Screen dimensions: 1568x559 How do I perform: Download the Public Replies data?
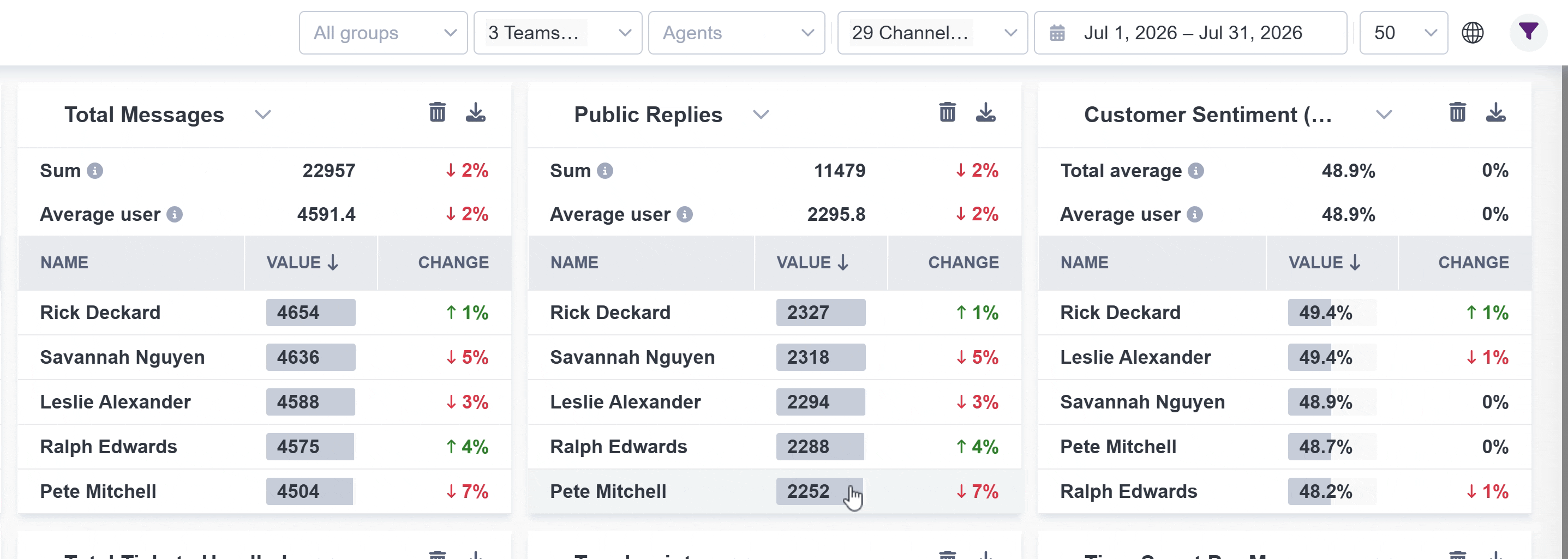pyautogui.click(x=985, y=112)
